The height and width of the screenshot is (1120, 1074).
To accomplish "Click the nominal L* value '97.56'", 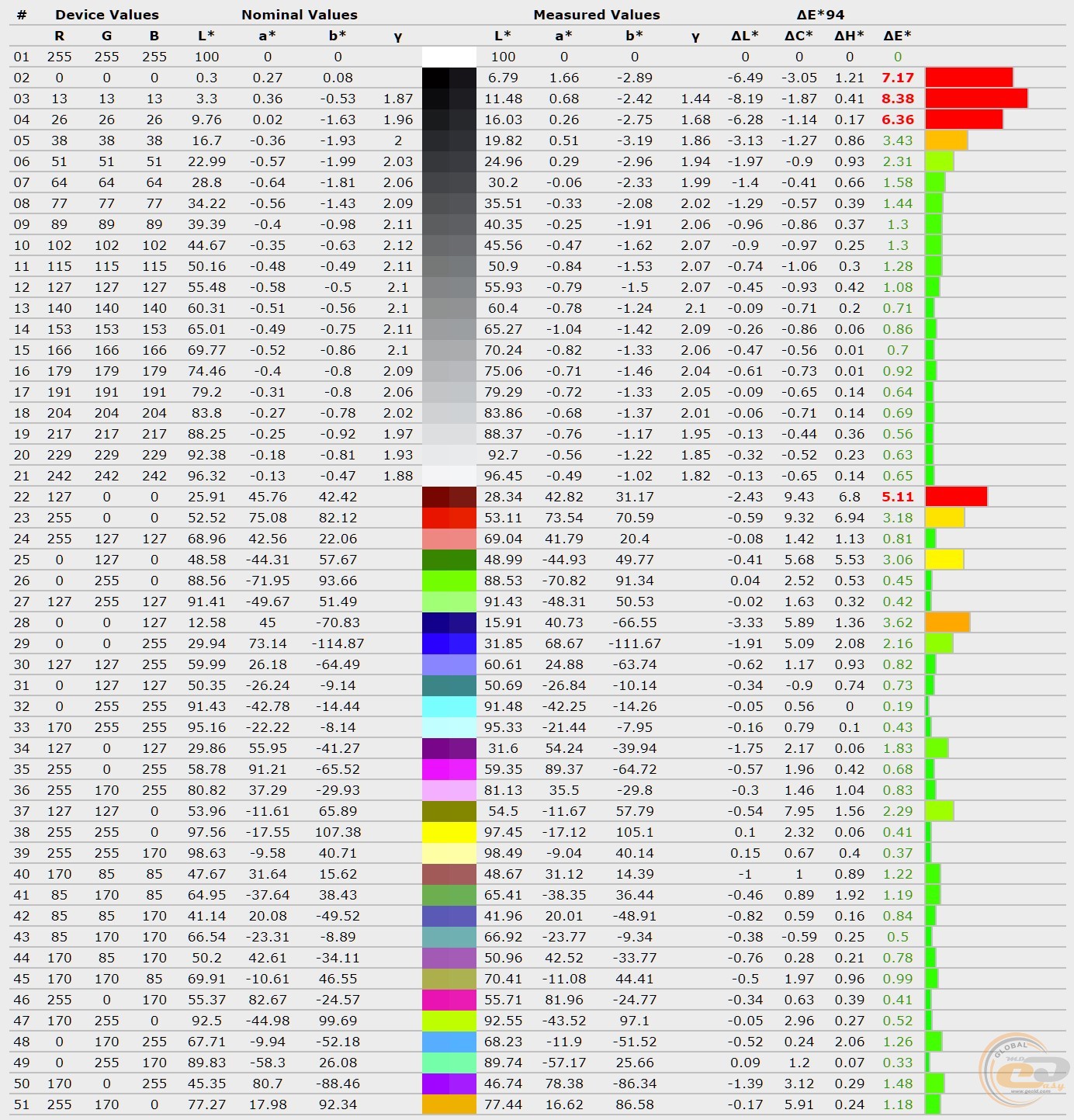I will [207, 832].
